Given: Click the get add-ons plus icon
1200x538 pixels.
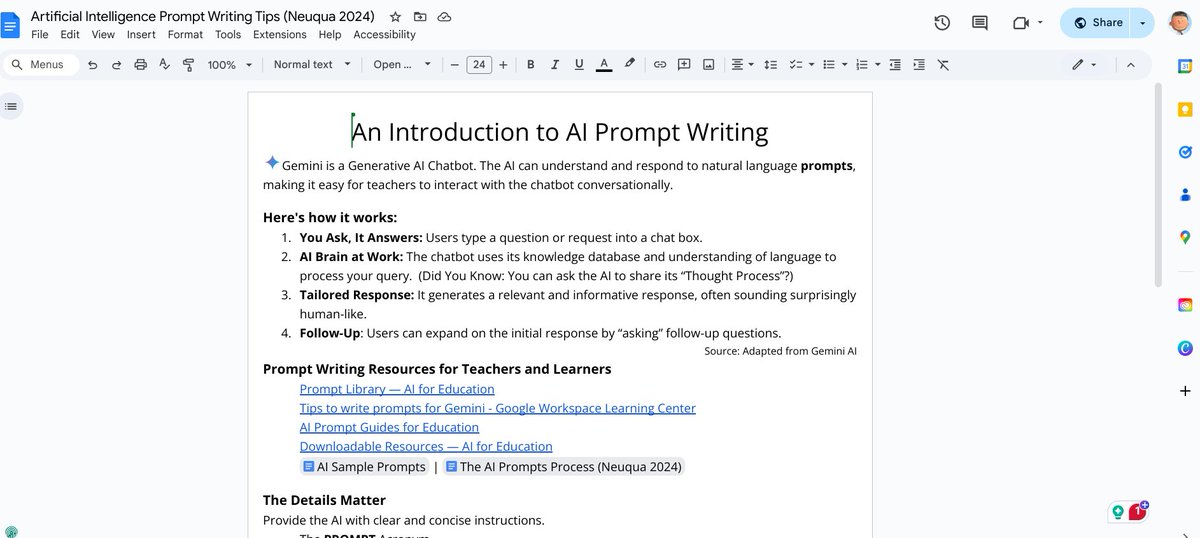Looking at the screenshot, I should 1185,391.
